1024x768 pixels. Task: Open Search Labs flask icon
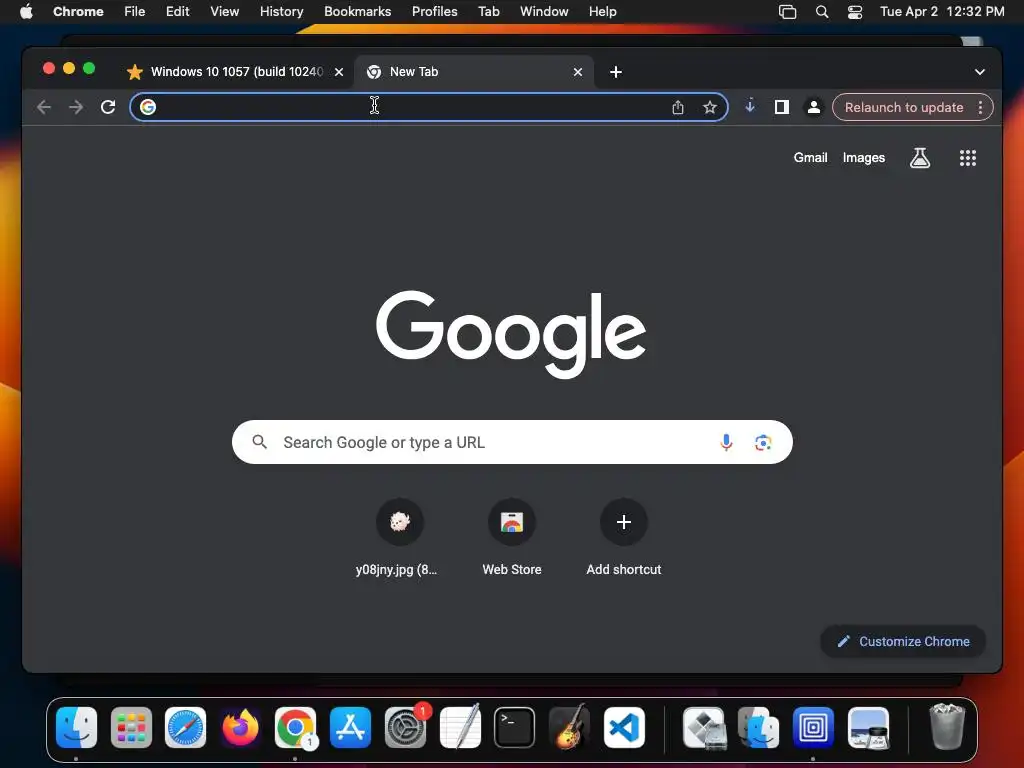tap(920, 157)
